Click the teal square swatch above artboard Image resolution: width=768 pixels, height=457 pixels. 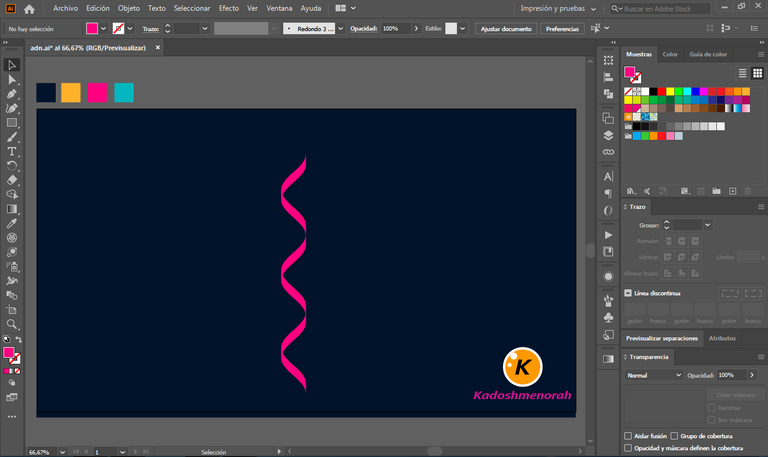point(124,93)
